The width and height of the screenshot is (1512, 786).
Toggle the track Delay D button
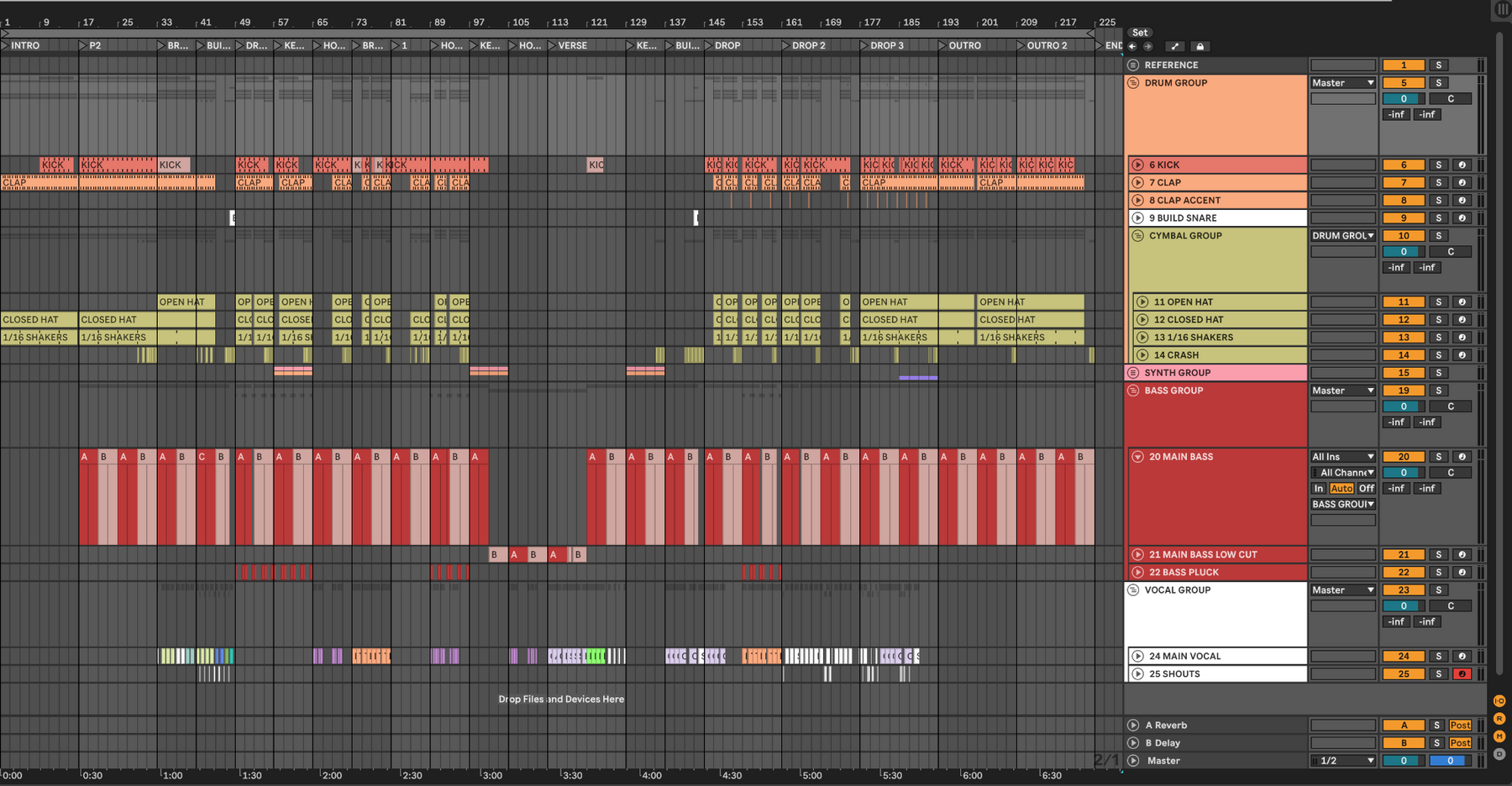(x=1499, y=754)
